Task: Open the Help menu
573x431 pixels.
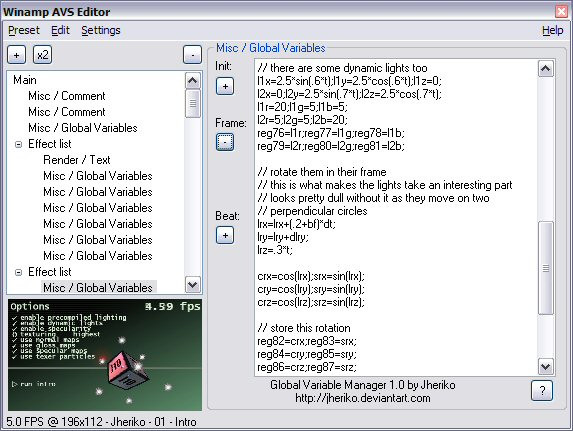Action: coord(553,30)
